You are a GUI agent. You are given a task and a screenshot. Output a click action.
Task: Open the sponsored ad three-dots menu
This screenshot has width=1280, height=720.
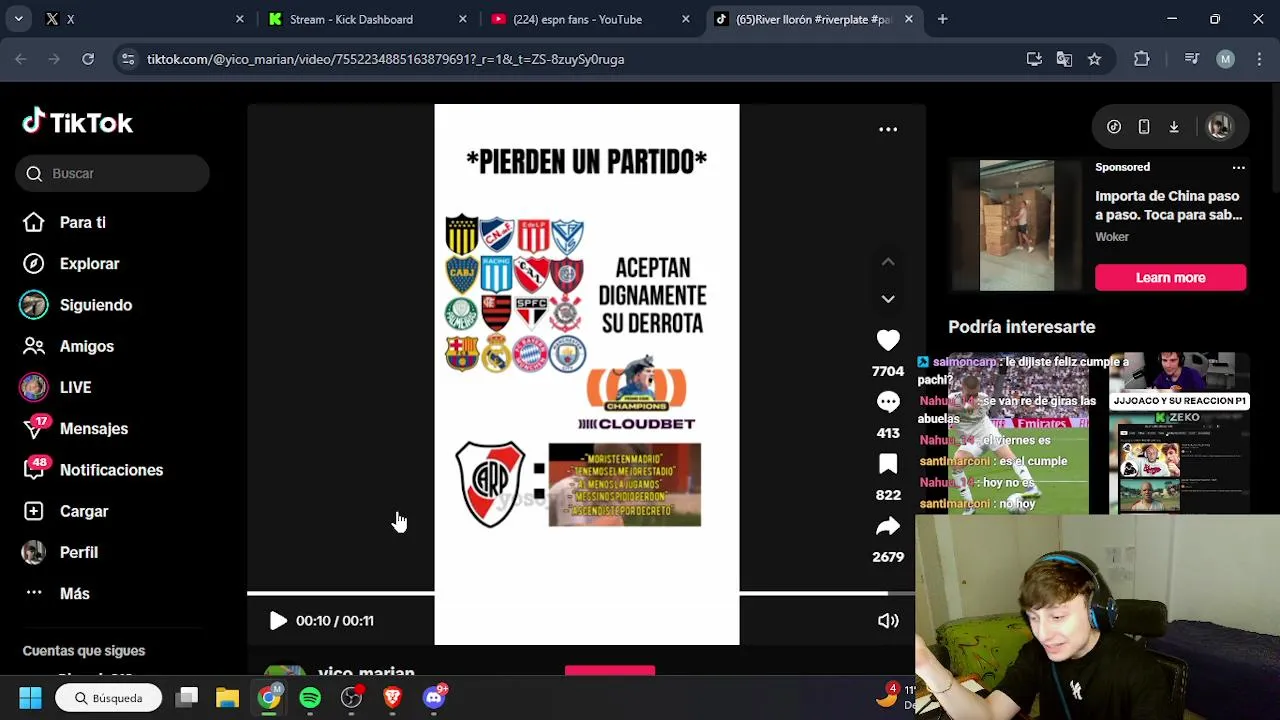point(1238,167)
